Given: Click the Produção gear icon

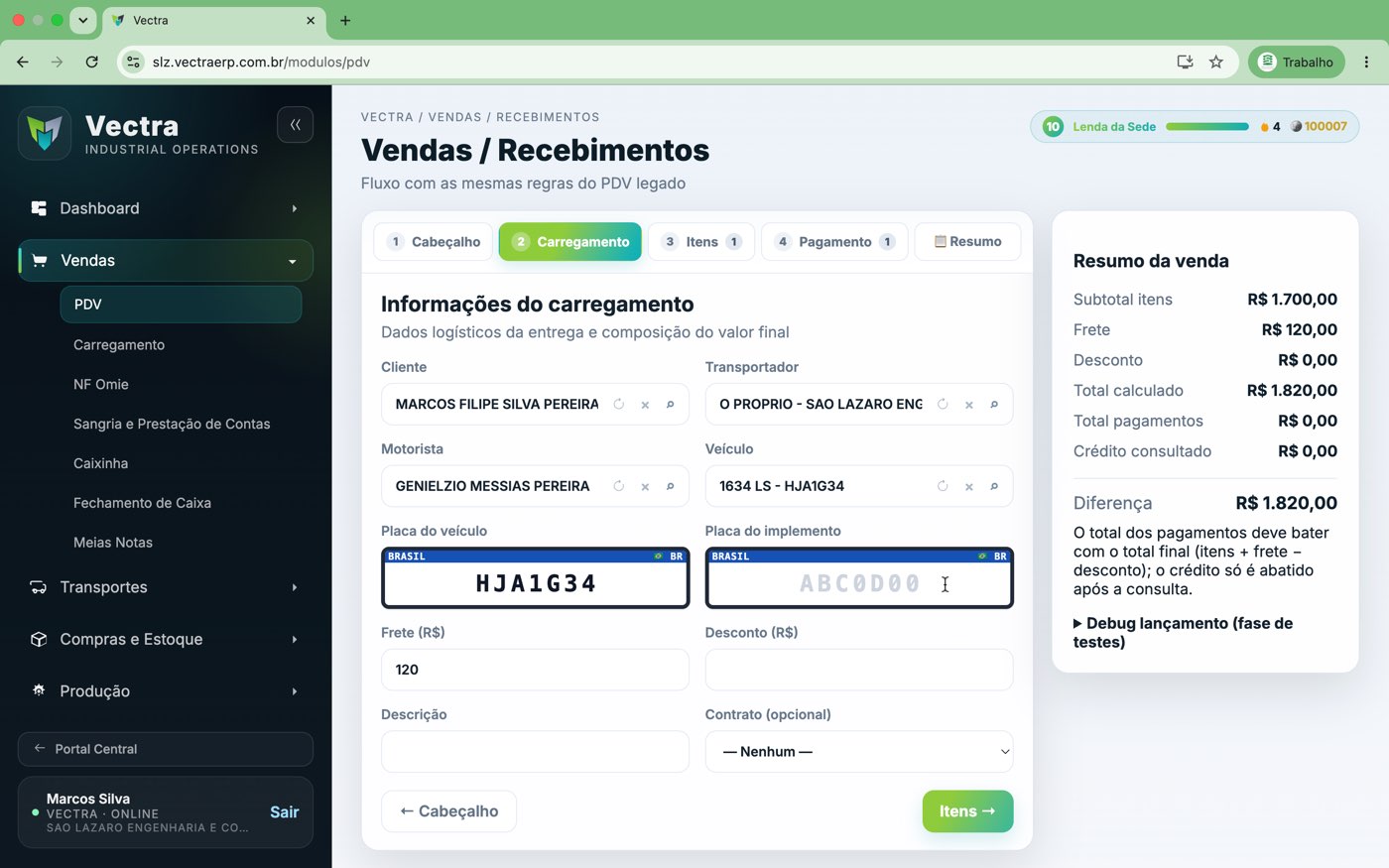Looking at the screenshot, I should coord(39,690).
